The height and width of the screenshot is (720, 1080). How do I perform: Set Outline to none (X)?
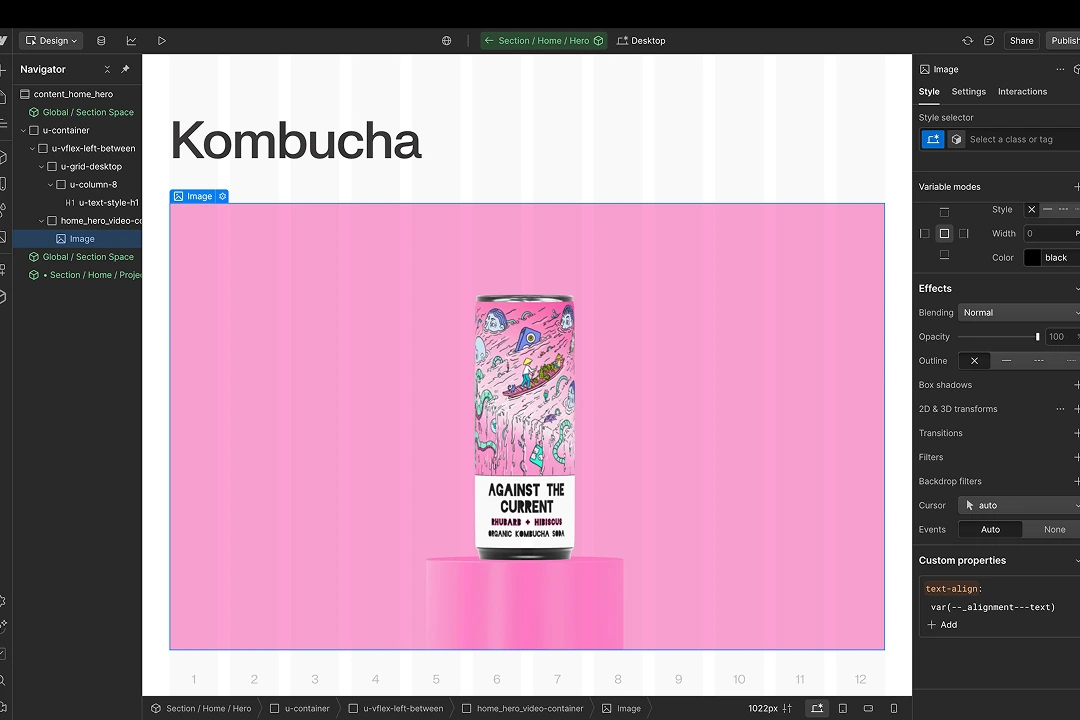tap(974, 360)
